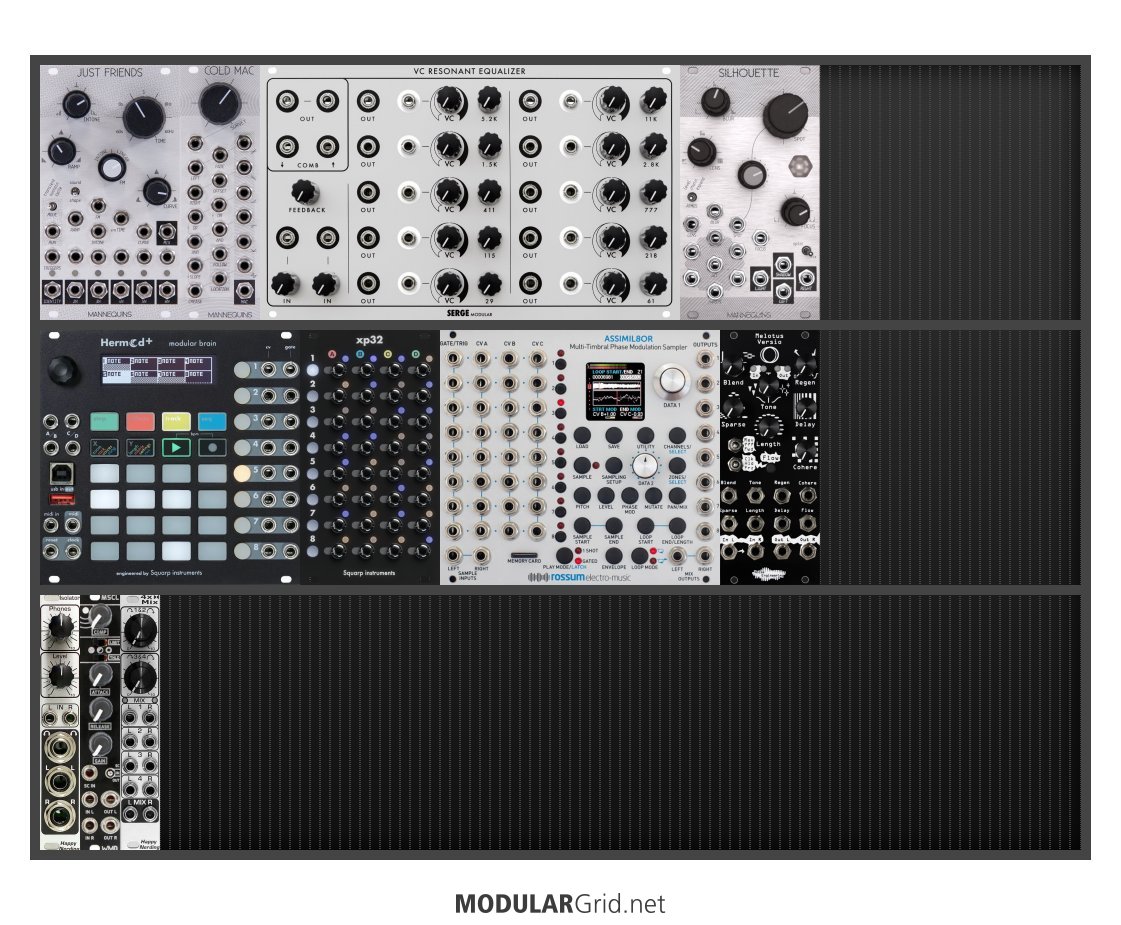Click the ATTACK knob on the MSCL compressor
The image size is (1121, 925).
(99, 674)
